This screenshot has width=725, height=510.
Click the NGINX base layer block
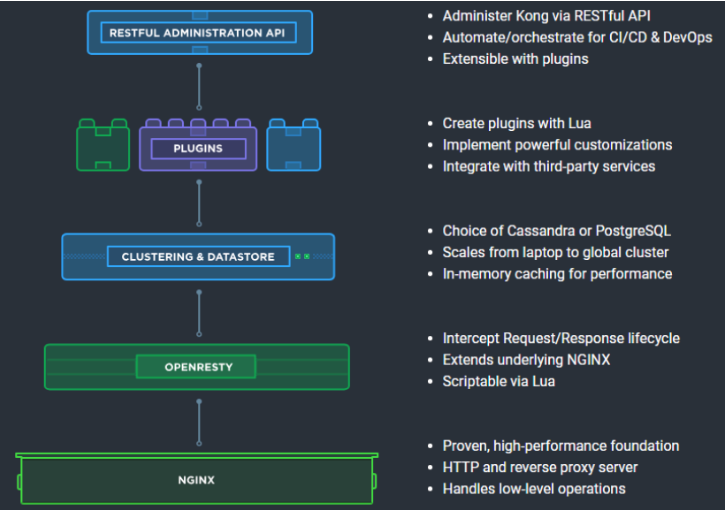197,480
